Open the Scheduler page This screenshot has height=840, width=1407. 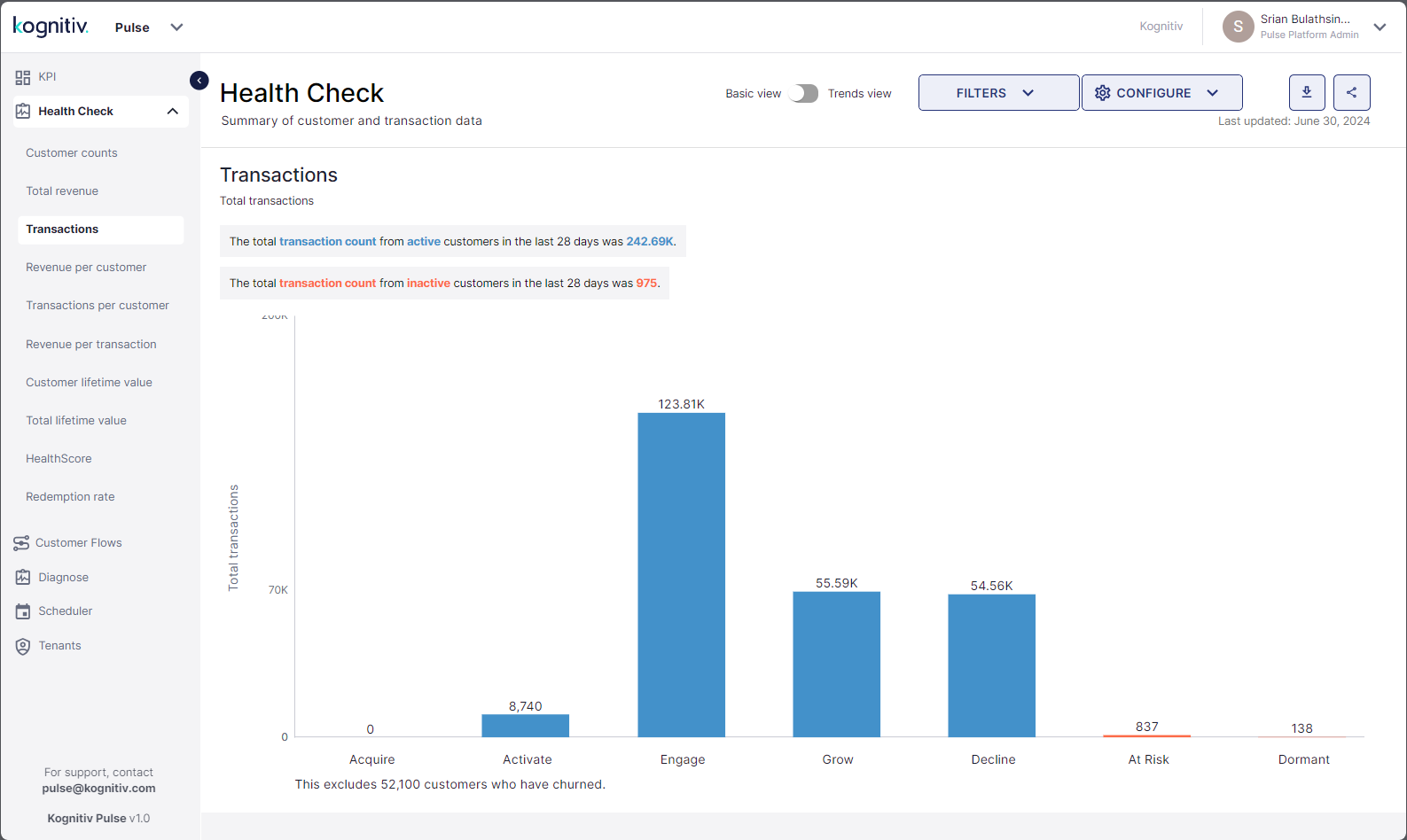(66, 611)
